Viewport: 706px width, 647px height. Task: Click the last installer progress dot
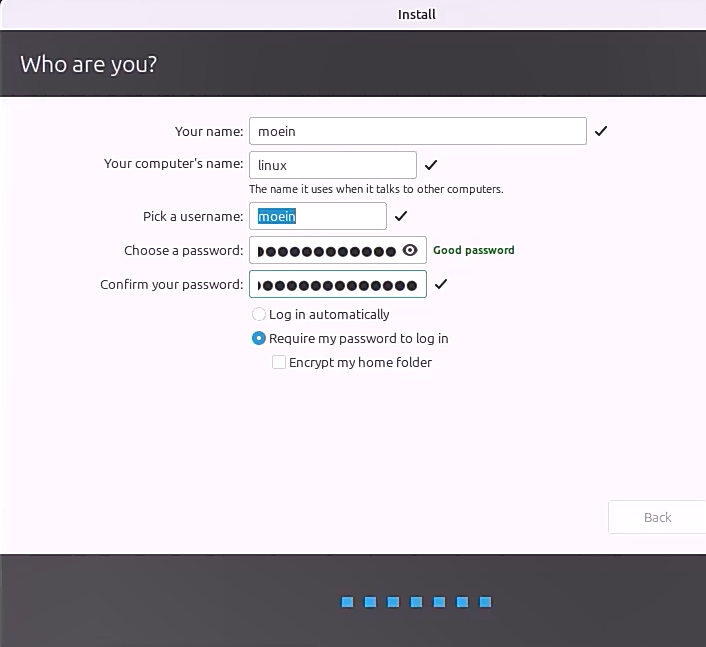(486, 602)
